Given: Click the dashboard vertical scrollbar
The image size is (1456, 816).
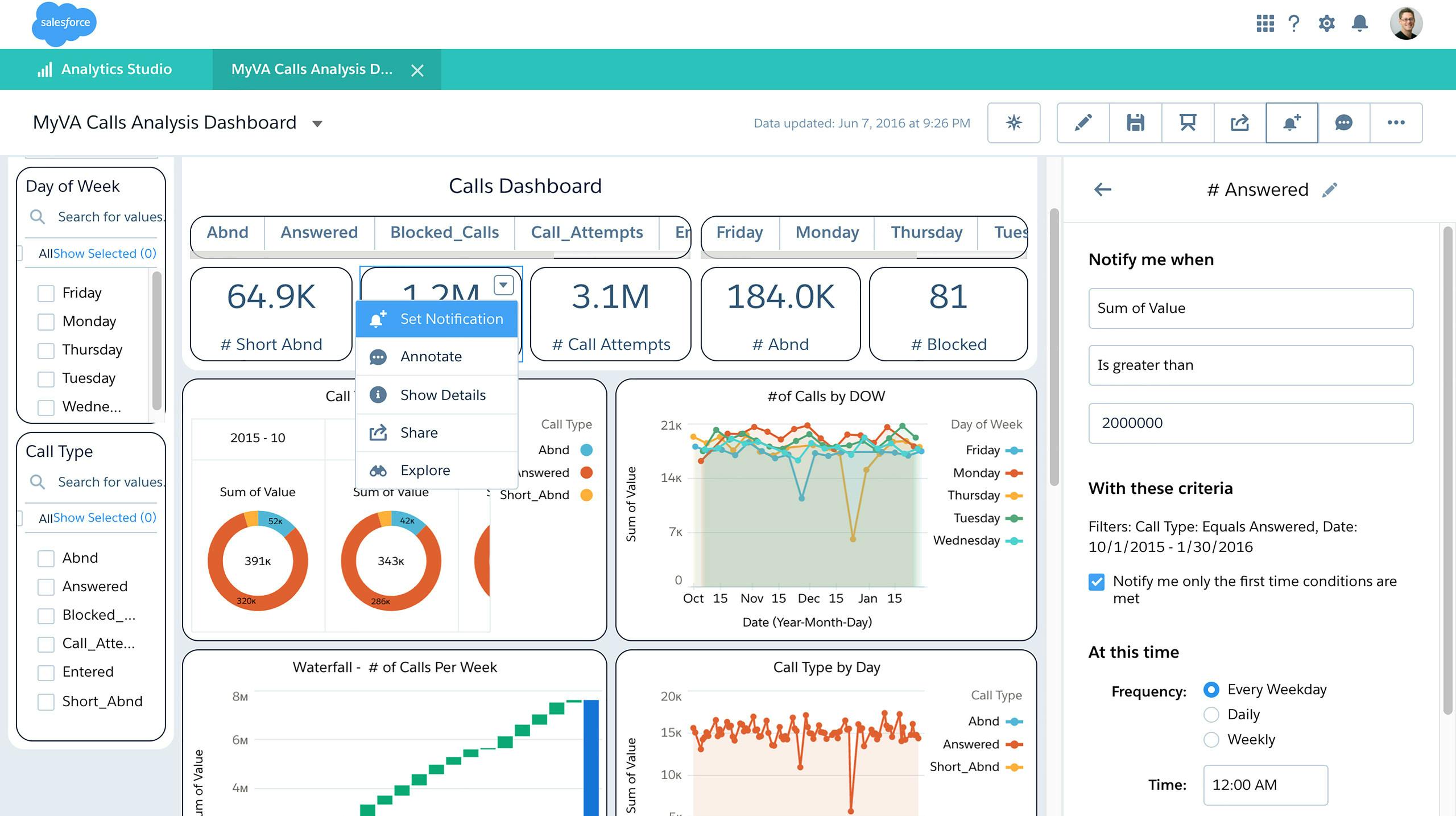Looking at the screenshot, I should [x=1054, y=347].
